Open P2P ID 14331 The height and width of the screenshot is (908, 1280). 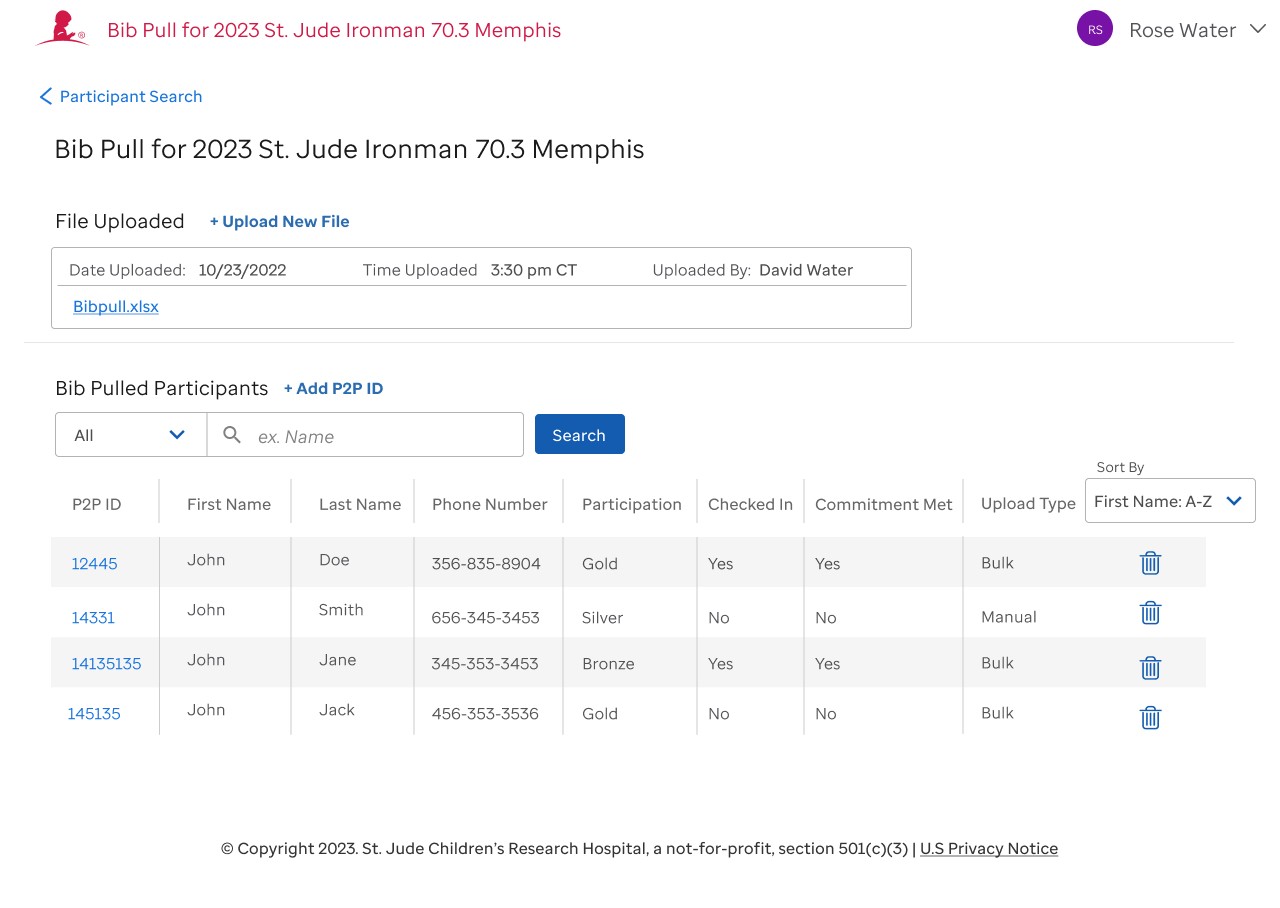coord(92,618)
